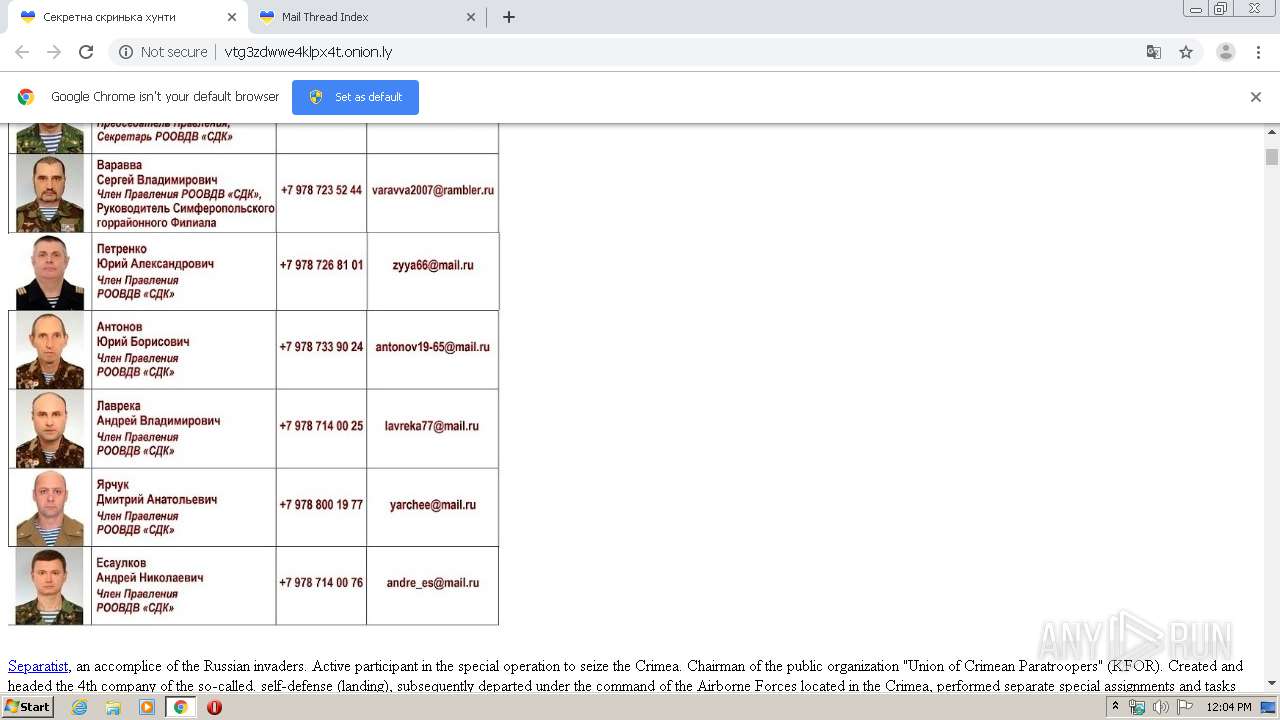Image resolution: width=1280 pixels, height=720 pixels.
Task: Click the show desktop tray icon
Action: (x=1269, y=707)
